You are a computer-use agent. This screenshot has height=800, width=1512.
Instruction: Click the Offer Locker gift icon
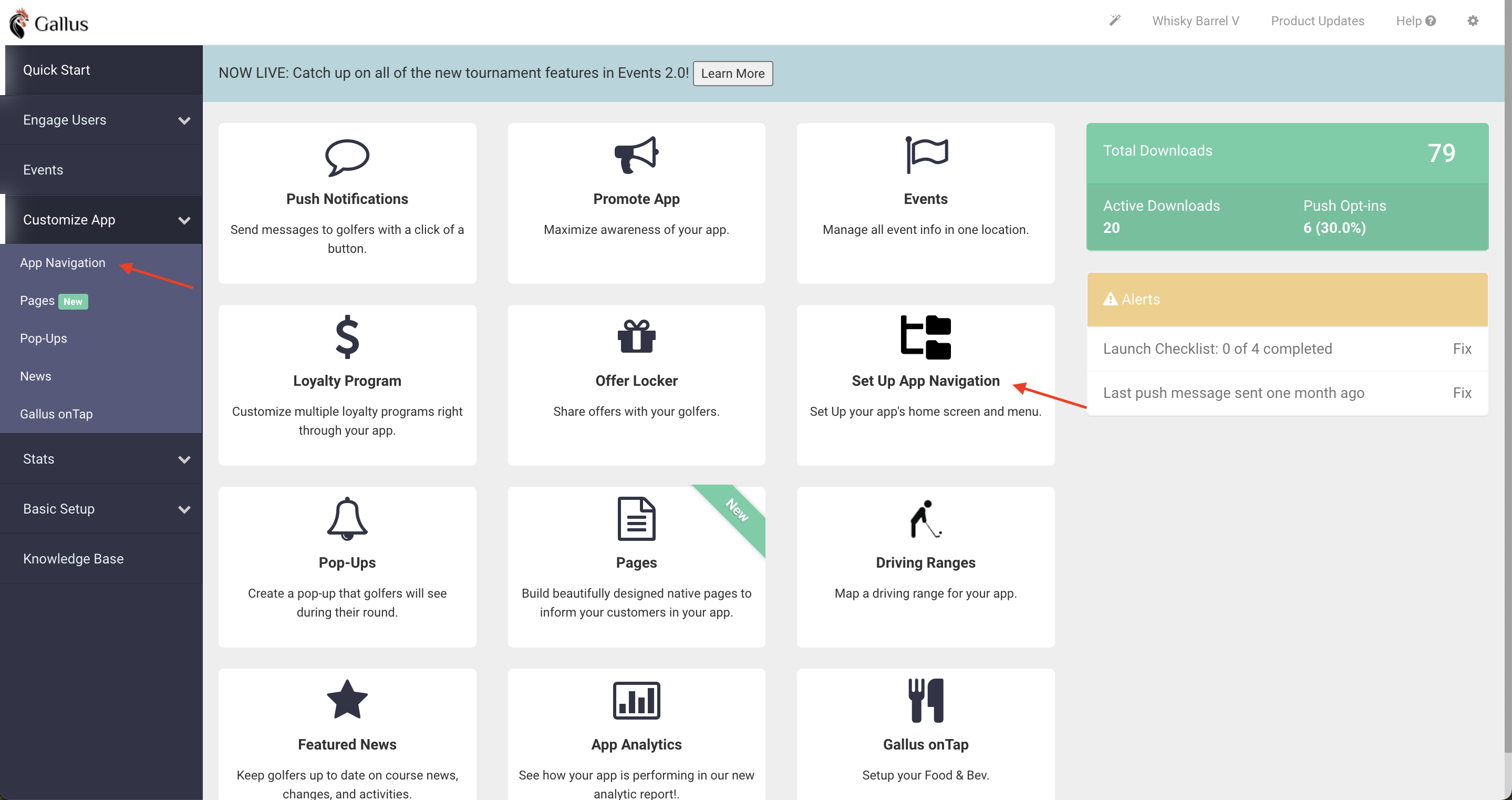point(636,336)
